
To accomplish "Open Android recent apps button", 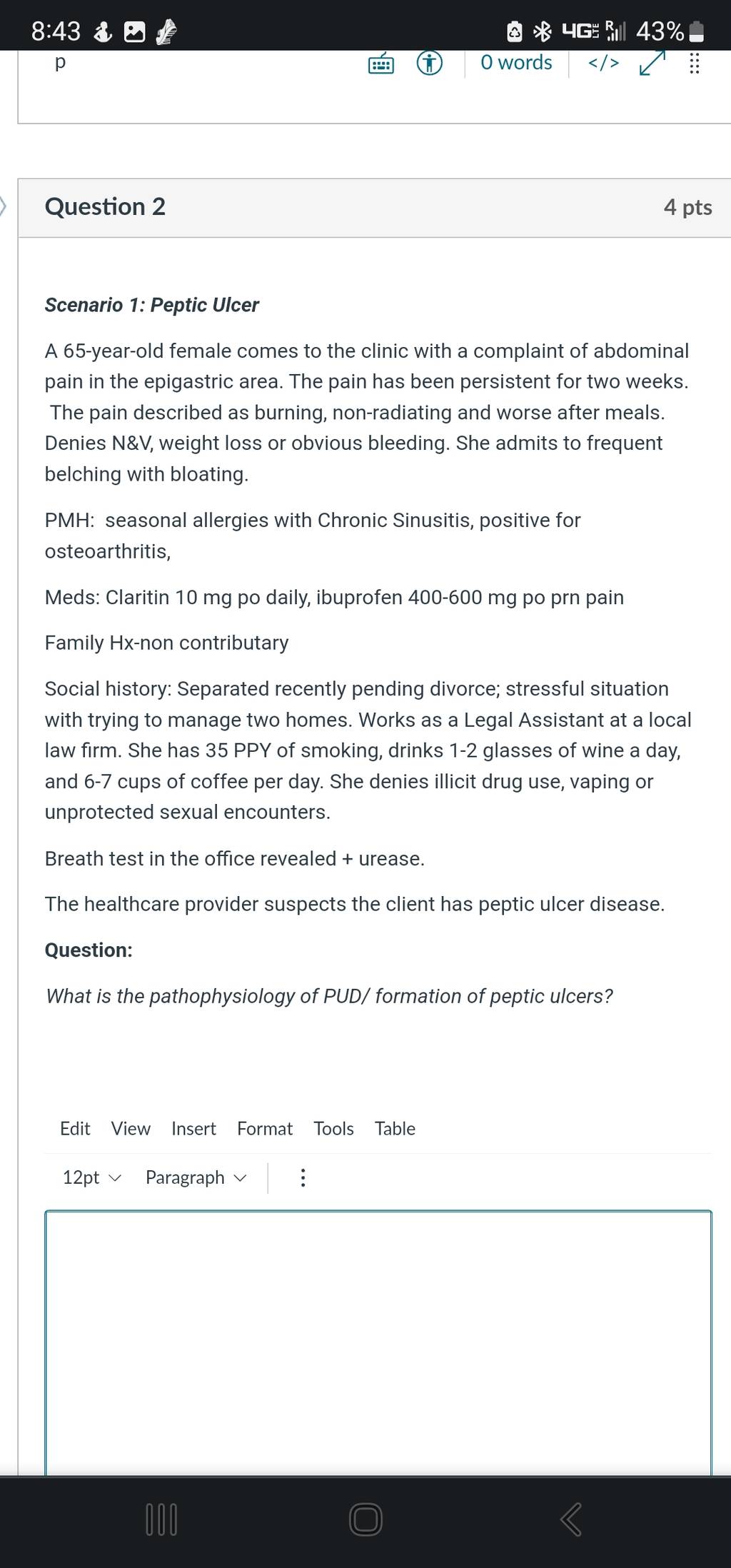I will tap(161, 1519).
